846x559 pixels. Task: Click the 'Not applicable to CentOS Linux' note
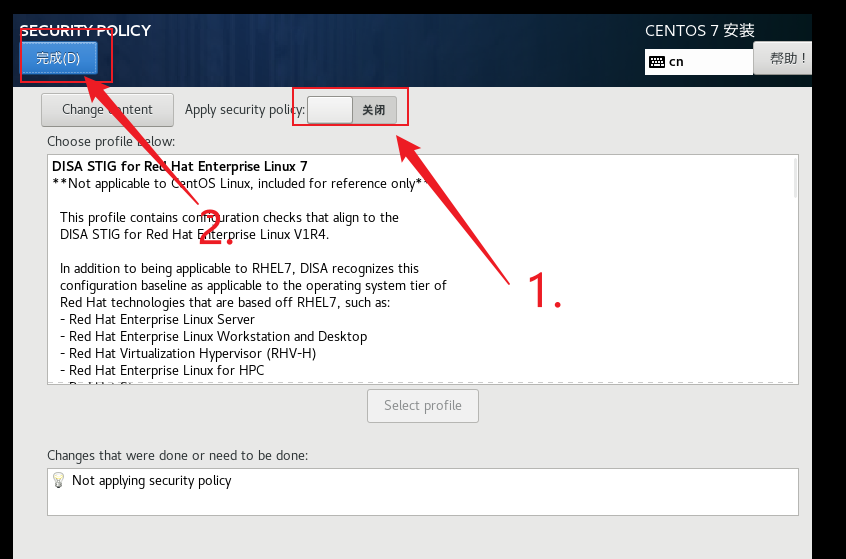240,183
